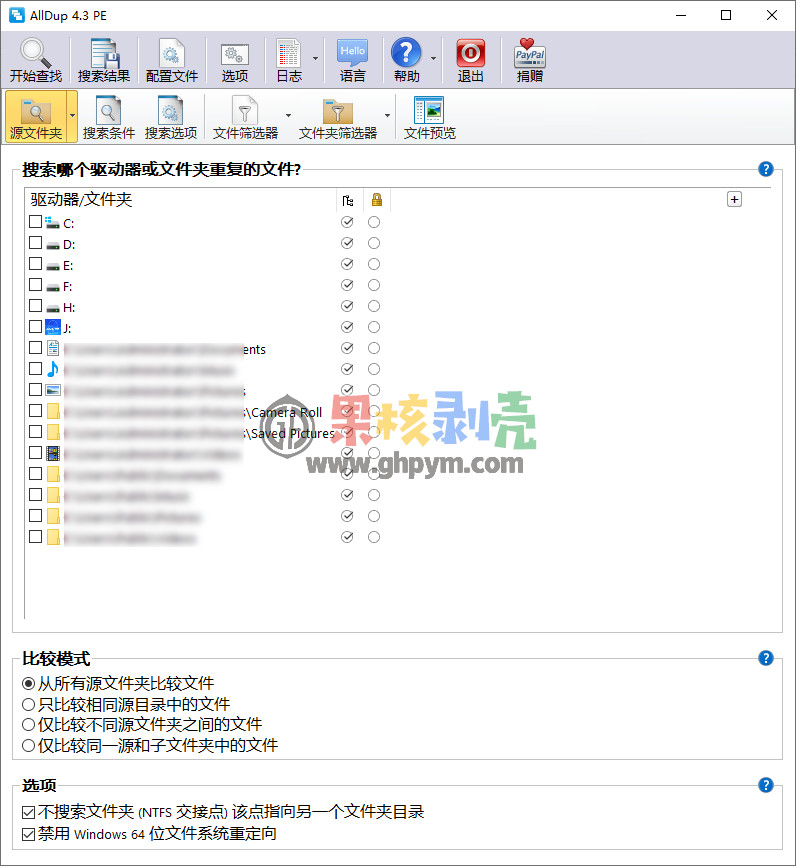Open the 文件筛选器 tab
Viewport: 796px width, 866px height.
click(x=245, y=117)
